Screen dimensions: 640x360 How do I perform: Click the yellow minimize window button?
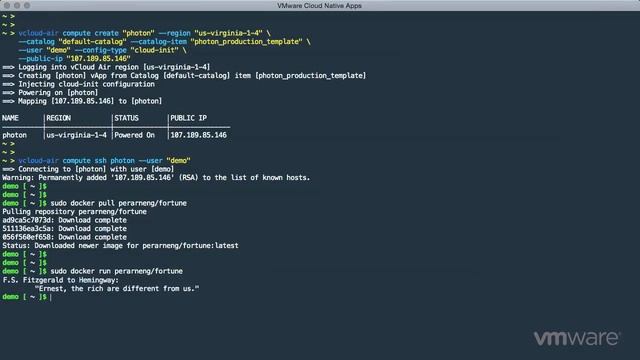[17, 6]
